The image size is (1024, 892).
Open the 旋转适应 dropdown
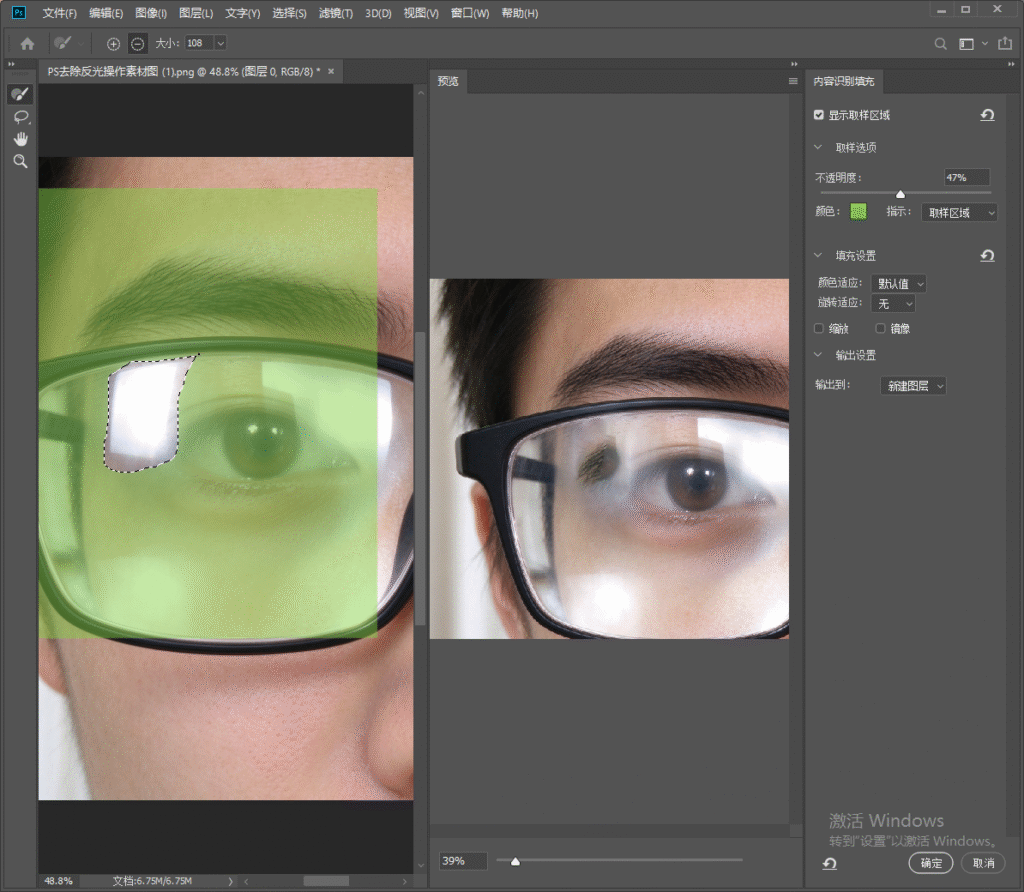point(893,304)
